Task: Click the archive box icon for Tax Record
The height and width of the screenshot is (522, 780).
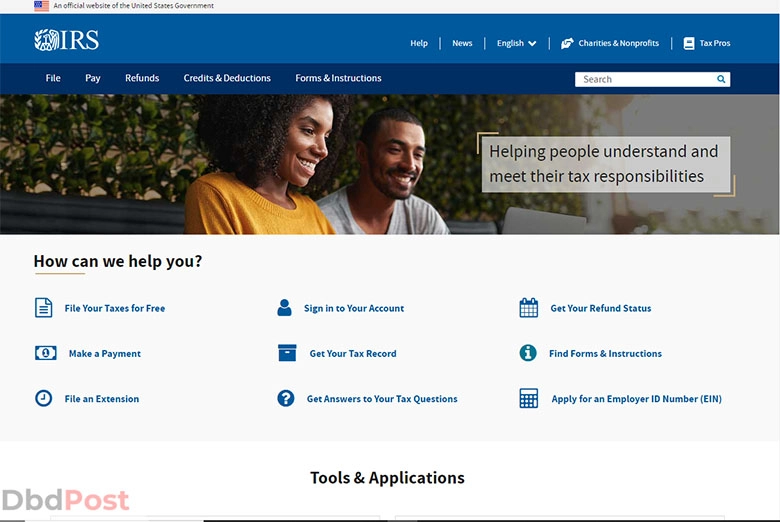Action: click(287, 353)
